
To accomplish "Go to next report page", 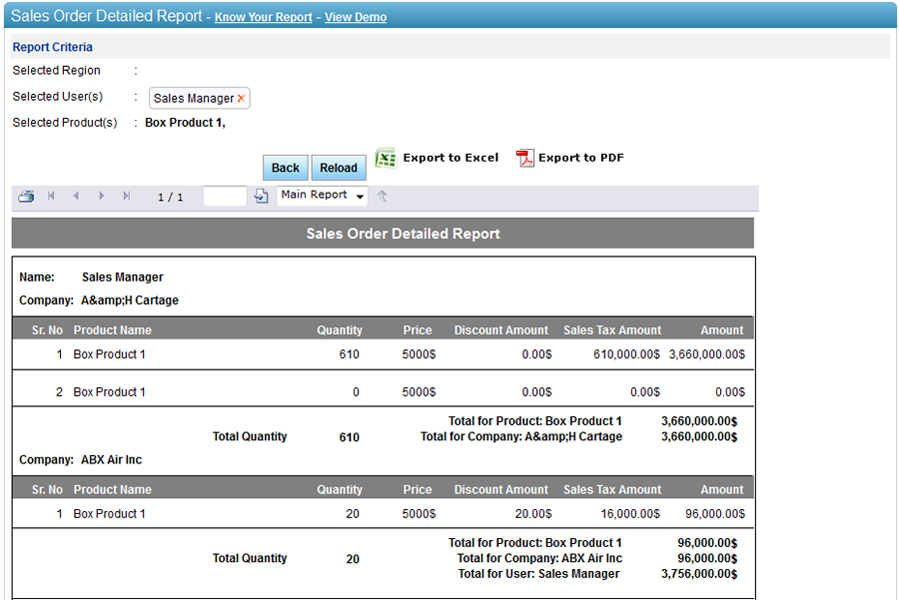I will 101,196.
